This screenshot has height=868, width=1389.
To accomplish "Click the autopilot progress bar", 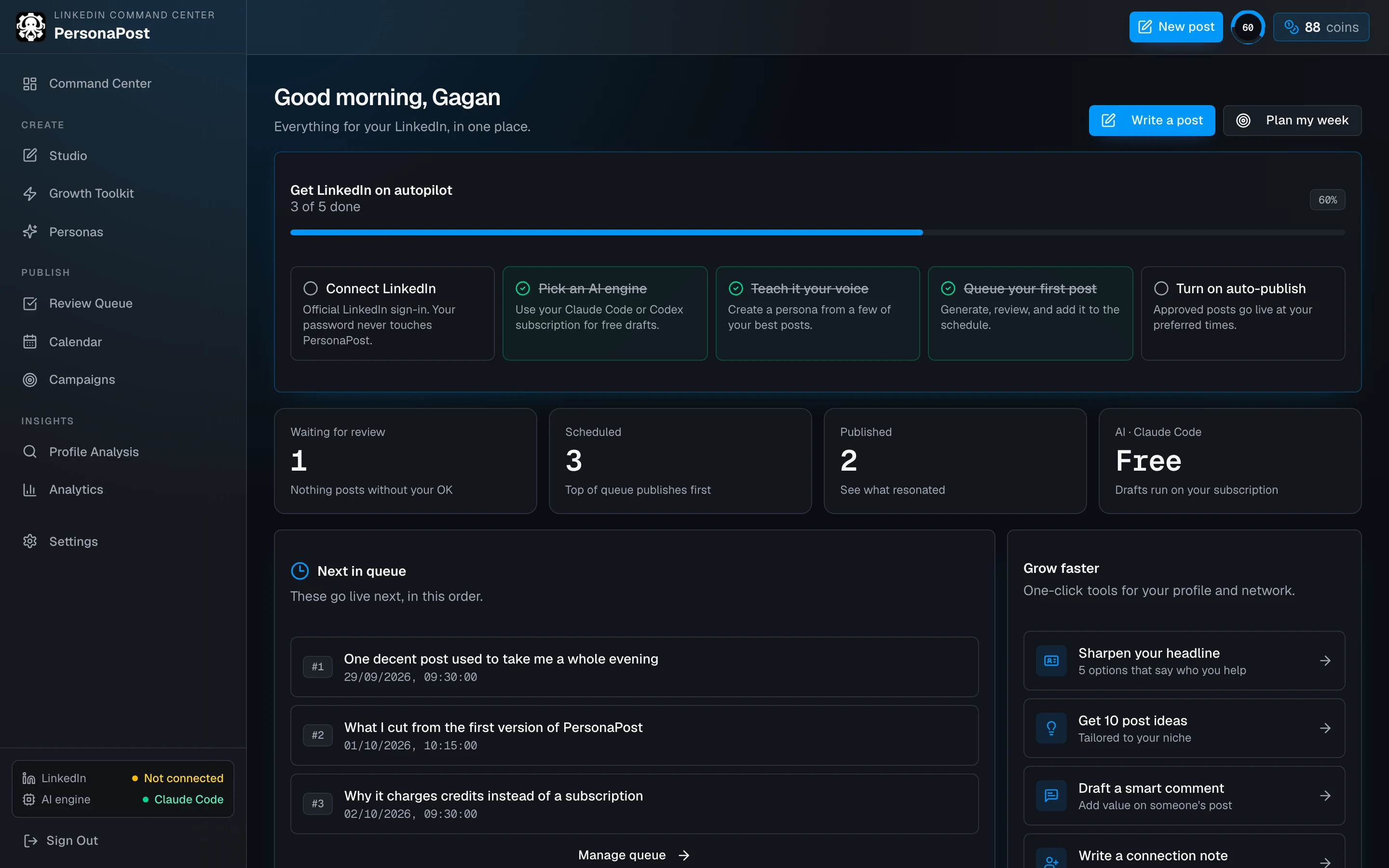I will click(817, 232).
